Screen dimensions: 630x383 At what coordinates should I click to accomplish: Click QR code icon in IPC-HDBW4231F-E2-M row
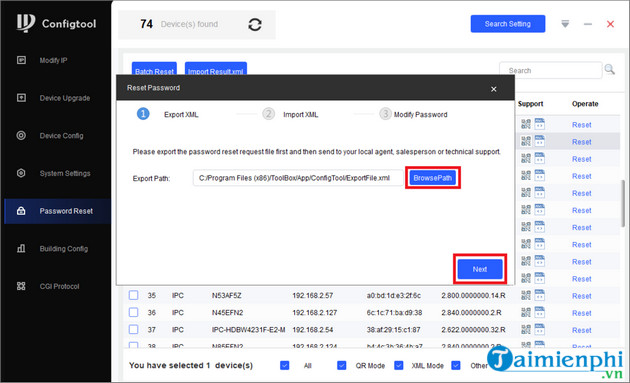(526, 330)
